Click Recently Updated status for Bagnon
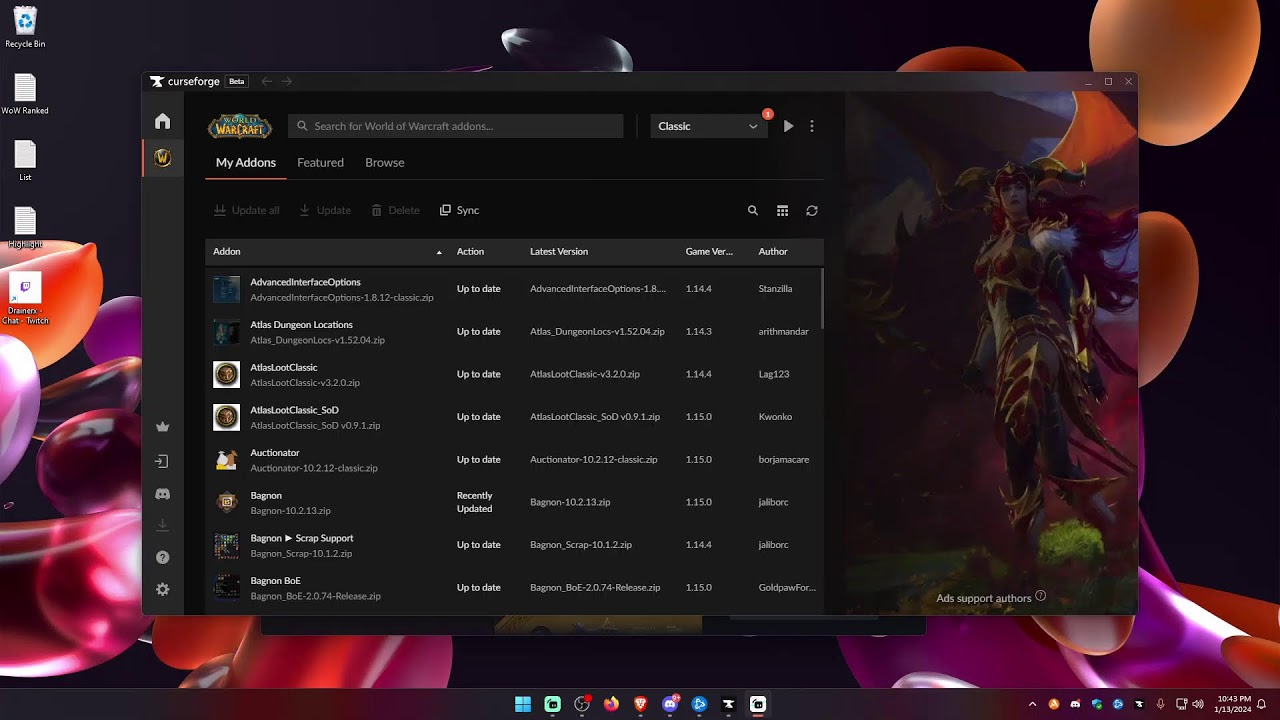This screenshot has width=1280, height=720. 475,502
